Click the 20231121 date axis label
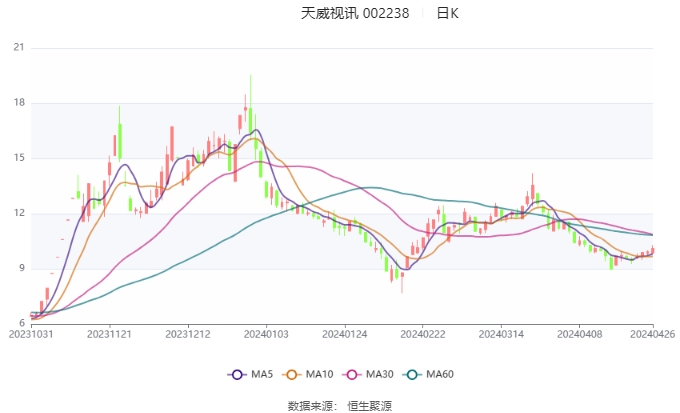This screenshot has width=680, height=413. point(109,334)
